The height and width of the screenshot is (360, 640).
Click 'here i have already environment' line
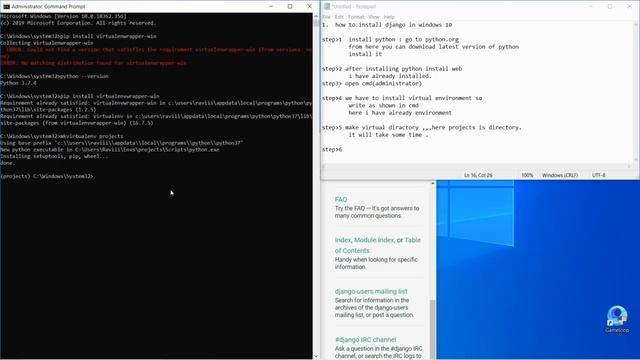[x=400, y=113]
